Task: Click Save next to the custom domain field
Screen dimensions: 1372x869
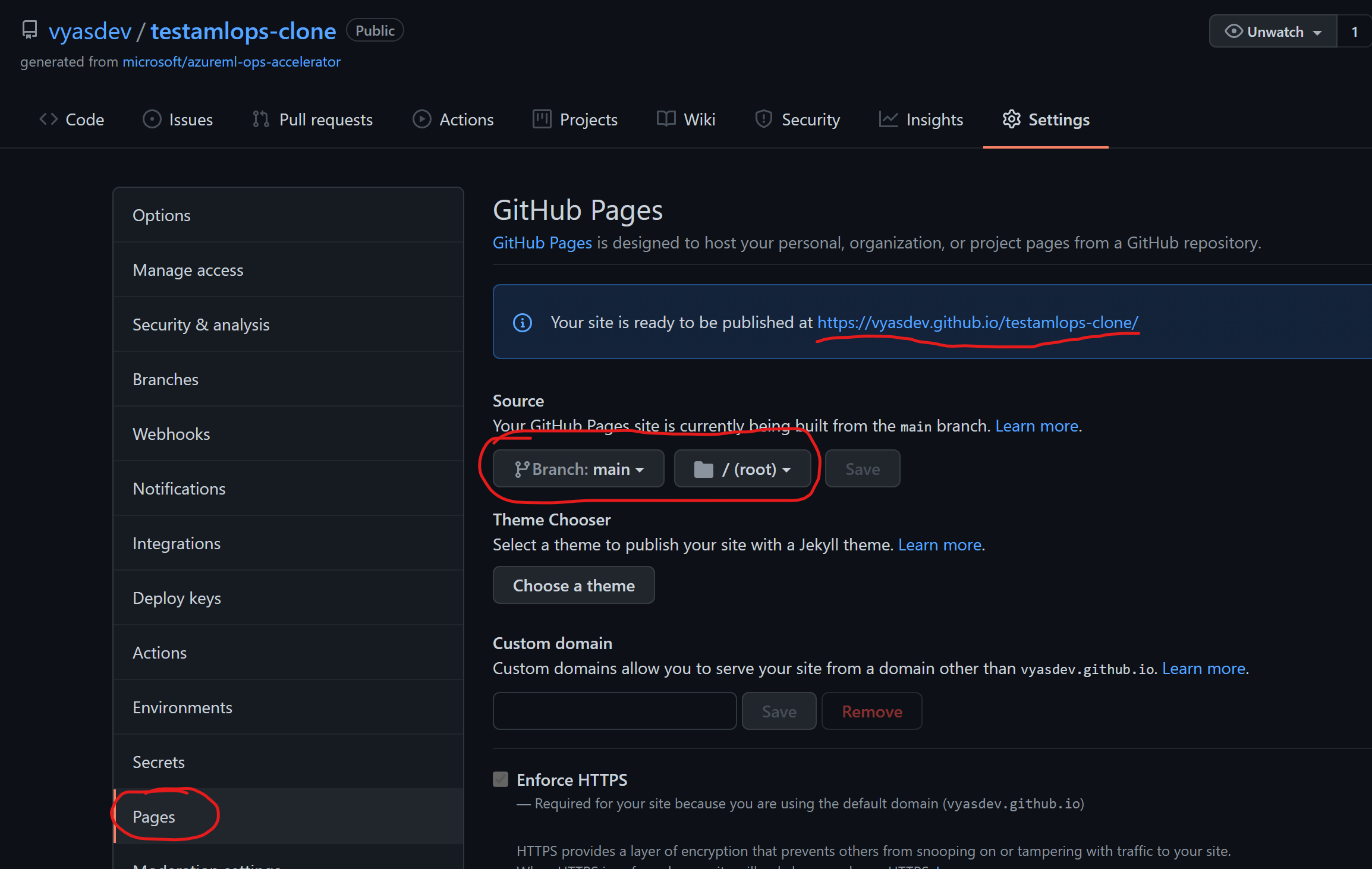Action: pos(779,711)
